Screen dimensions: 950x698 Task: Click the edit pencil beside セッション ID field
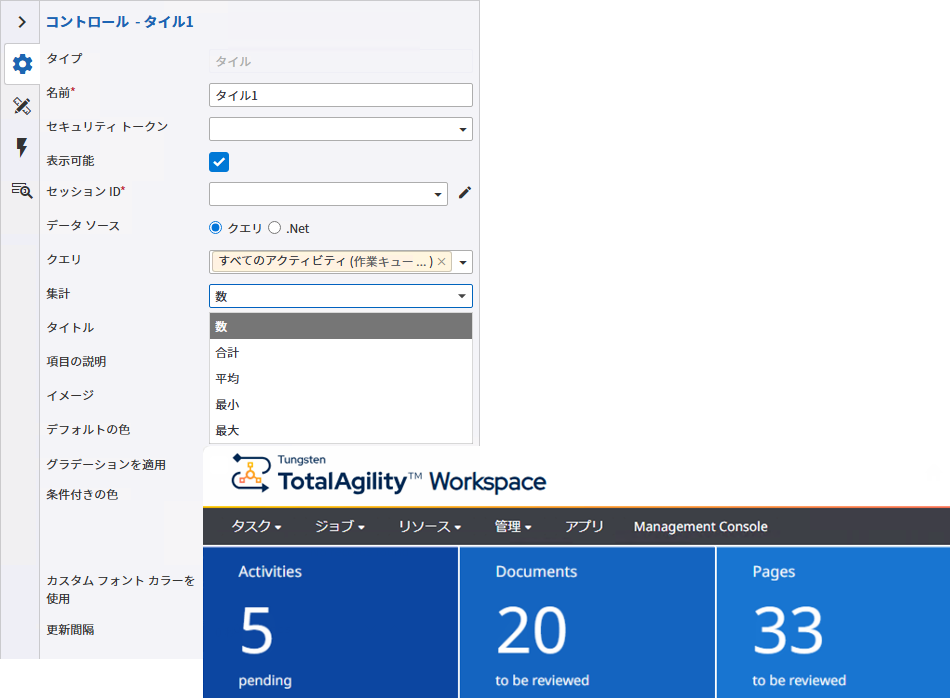(x=463, y=193)
